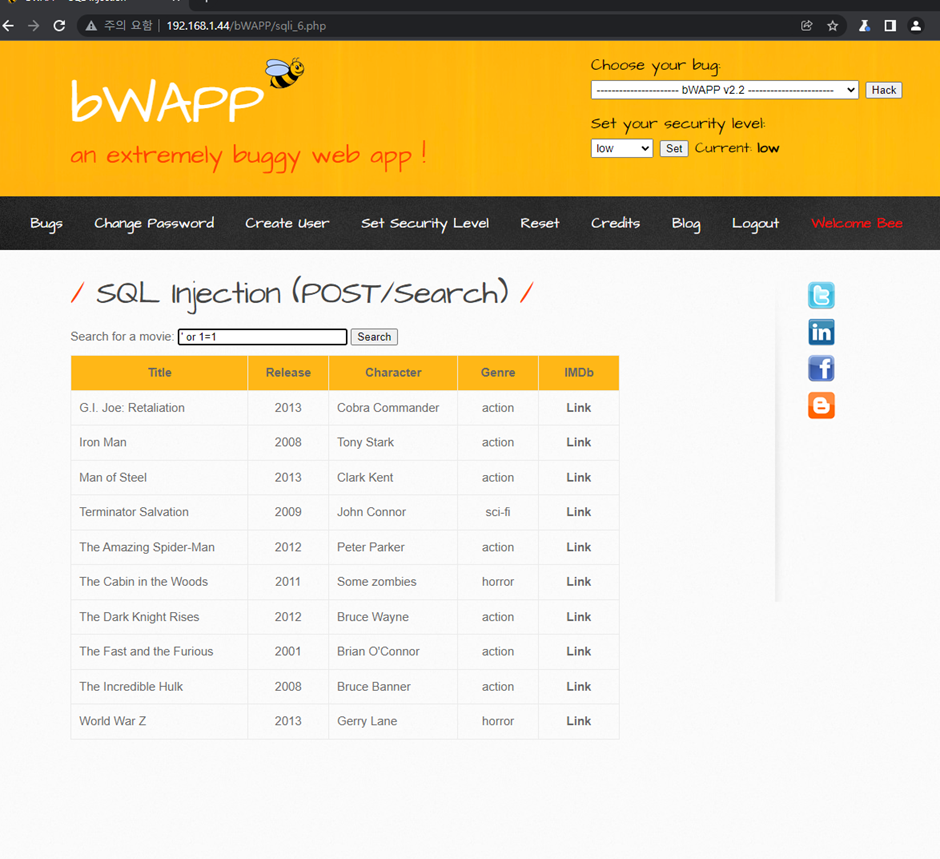Select the Bruce Wayne character cell

click(393, 617)
